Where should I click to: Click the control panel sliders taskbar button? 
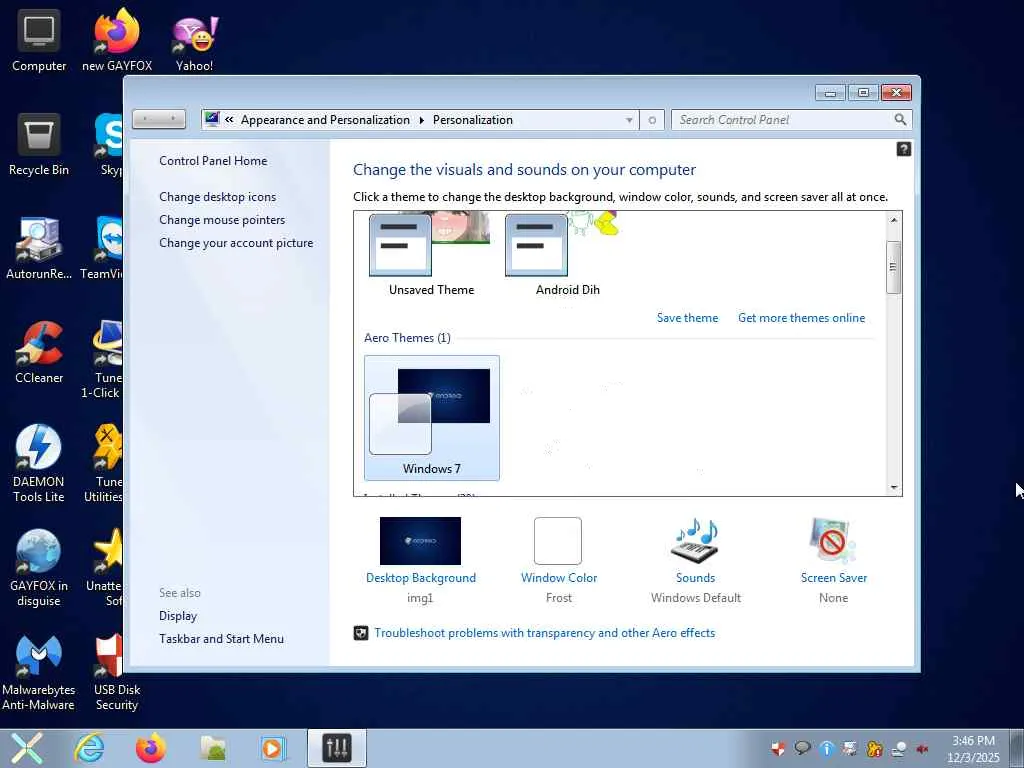pos(337,748)
